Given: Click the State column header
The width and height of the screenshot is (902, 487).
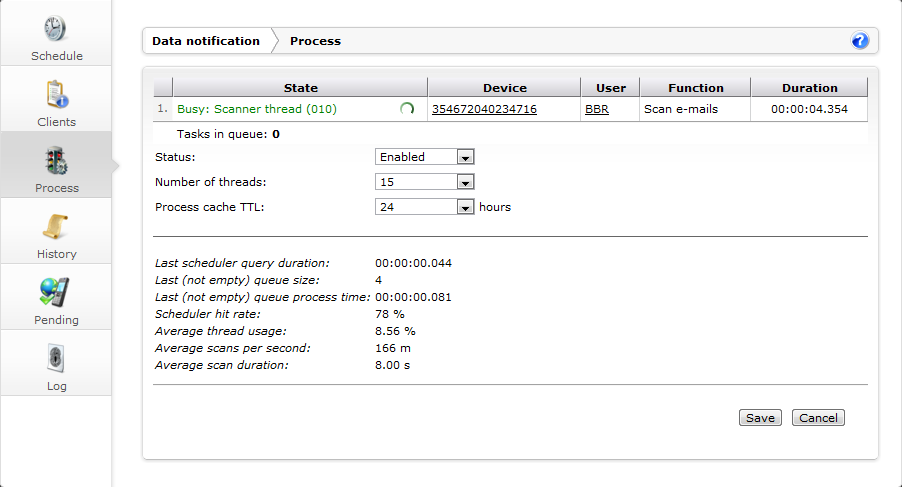Looking at the screenshot, I should coord(300,88).
